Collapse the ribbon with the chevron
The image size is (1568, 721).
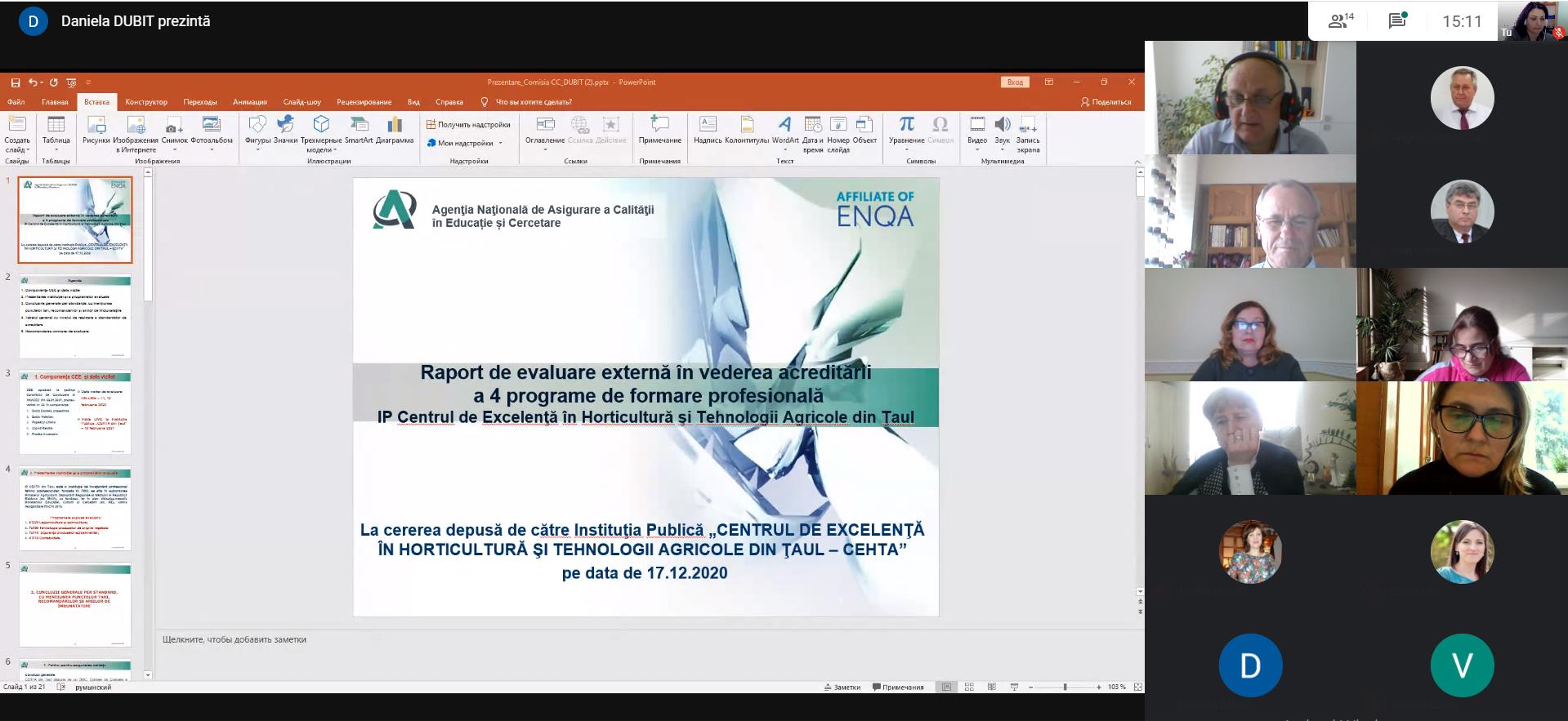pyautogui.click(x=1137, y=162)
